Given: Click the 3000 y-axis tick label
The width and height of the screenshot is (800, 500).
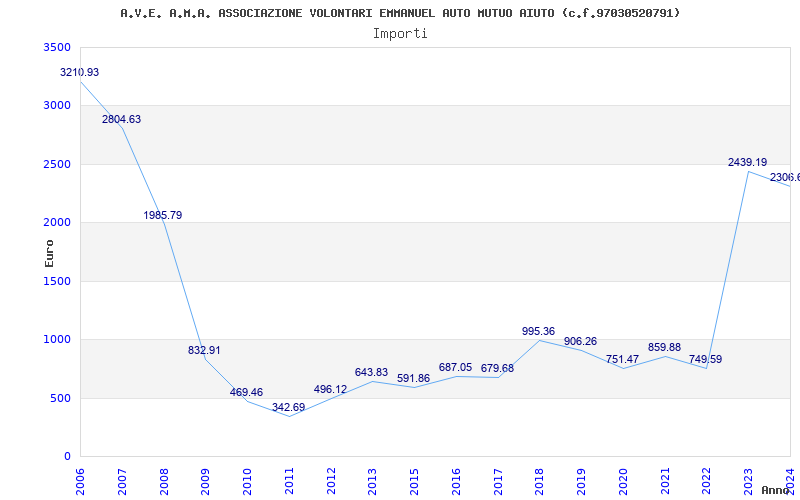Looking at the screenshot, I should (57, 106).
